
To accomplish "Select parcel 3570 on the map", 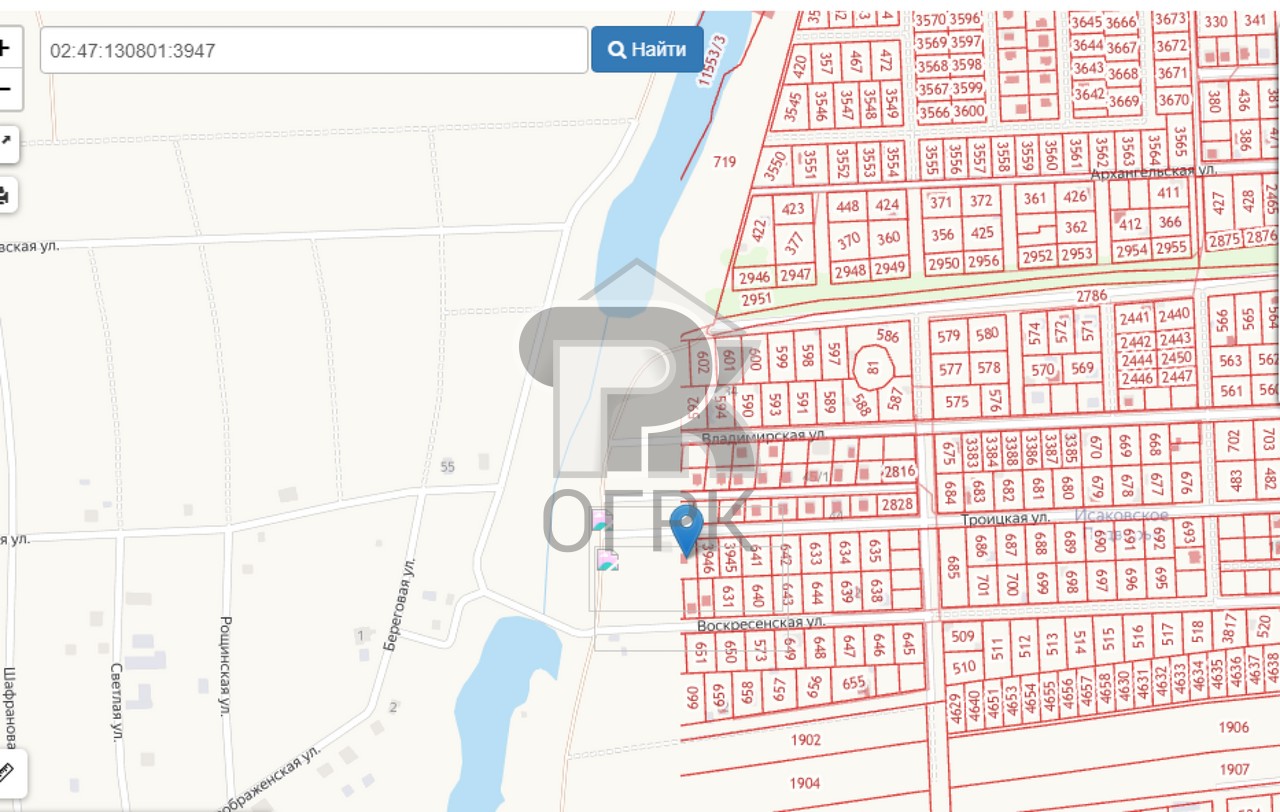I will click(x=931, y=19).
